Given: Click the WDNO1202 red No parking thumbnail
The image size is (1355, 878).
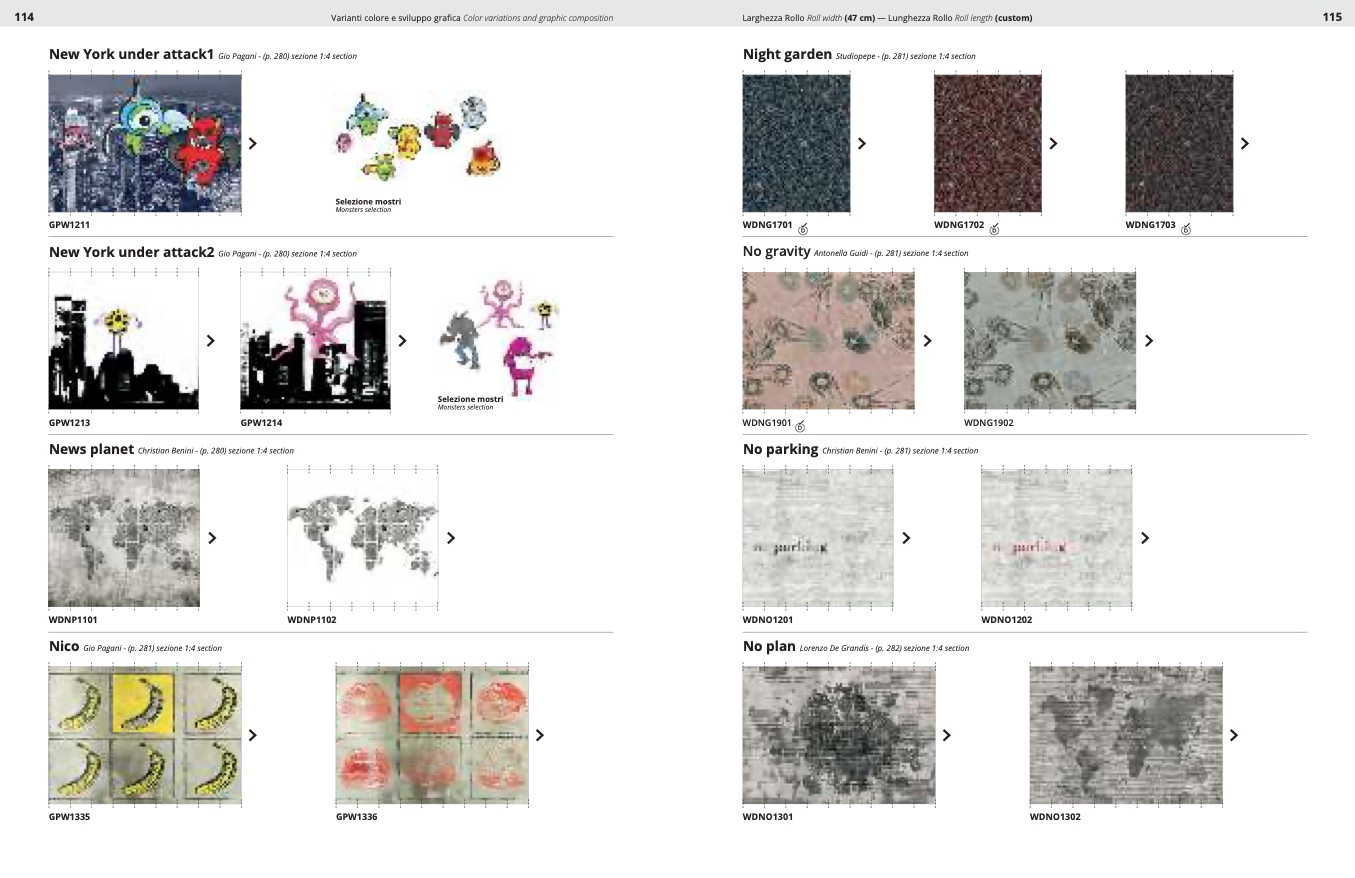Looking at the screenshot, I should point(1056,538).
